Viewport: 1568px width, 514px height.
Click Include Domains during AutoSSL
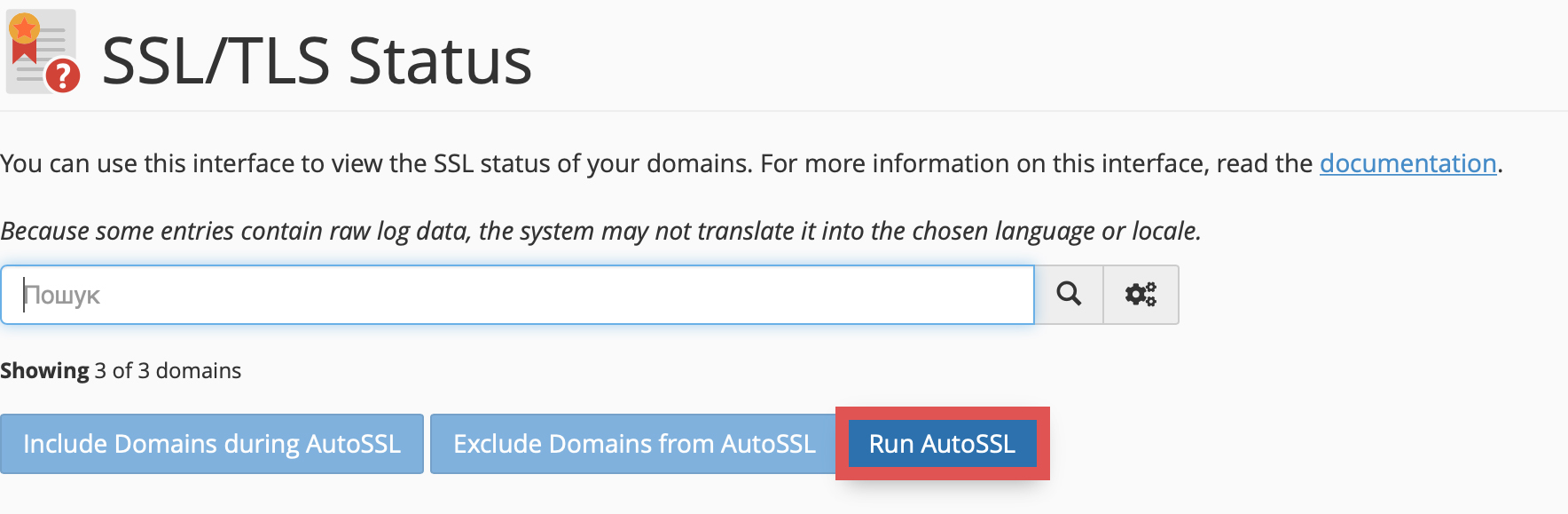click(212, 444)
